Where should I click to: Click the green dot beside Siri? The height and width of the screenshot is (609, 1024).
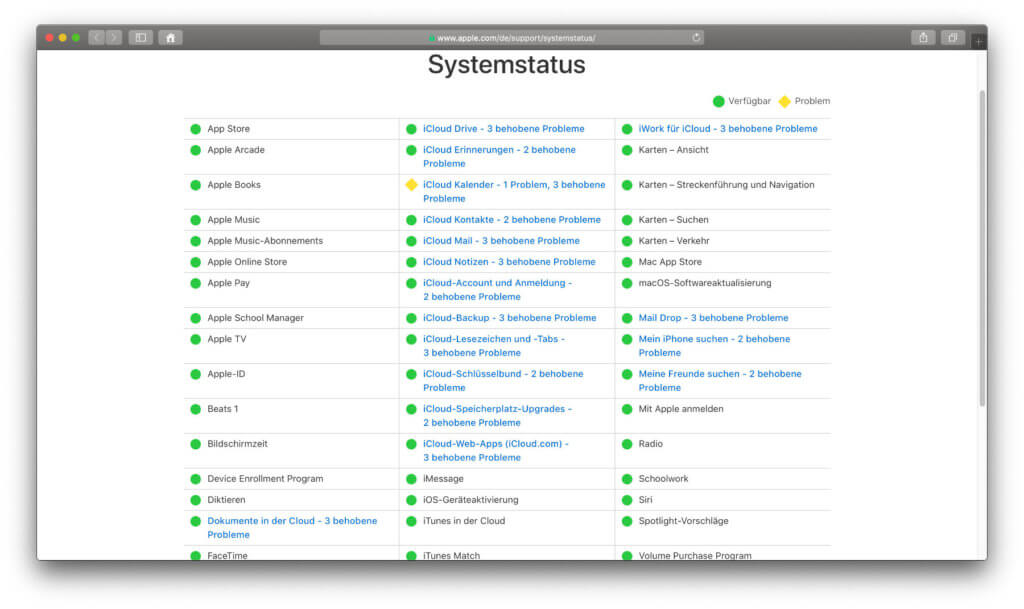(x=627, y=500)
